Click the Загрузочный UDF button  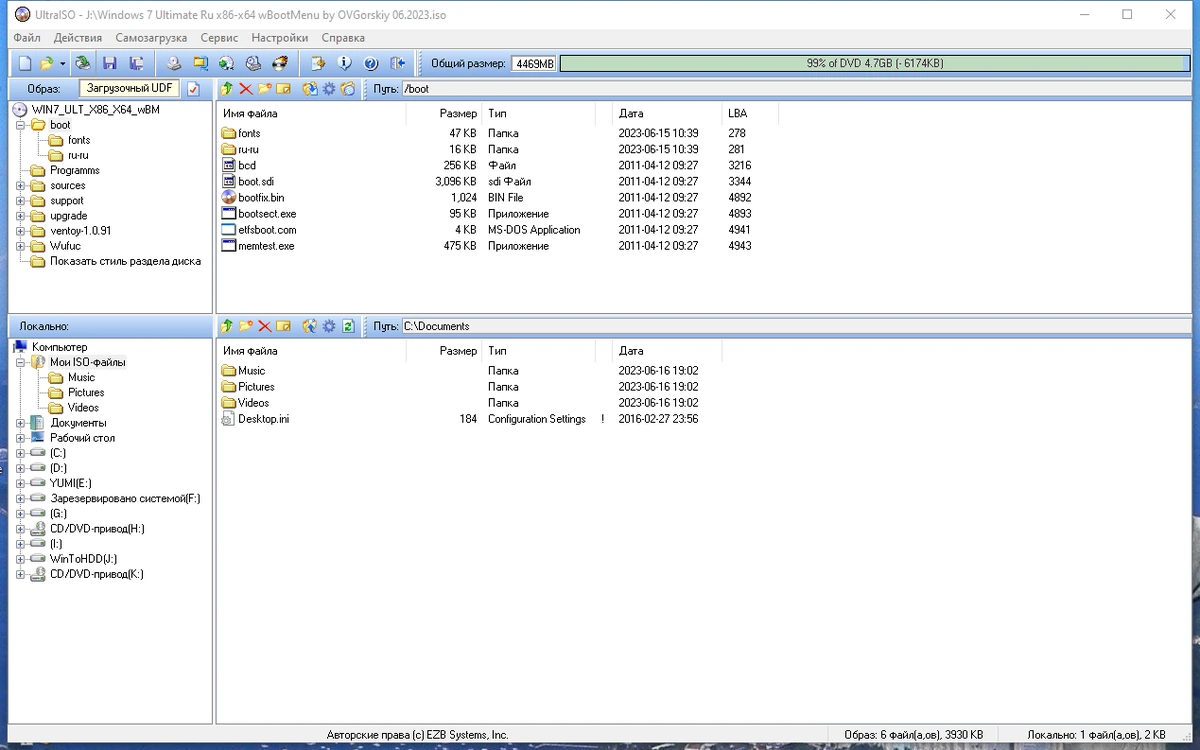pos(130,88)
